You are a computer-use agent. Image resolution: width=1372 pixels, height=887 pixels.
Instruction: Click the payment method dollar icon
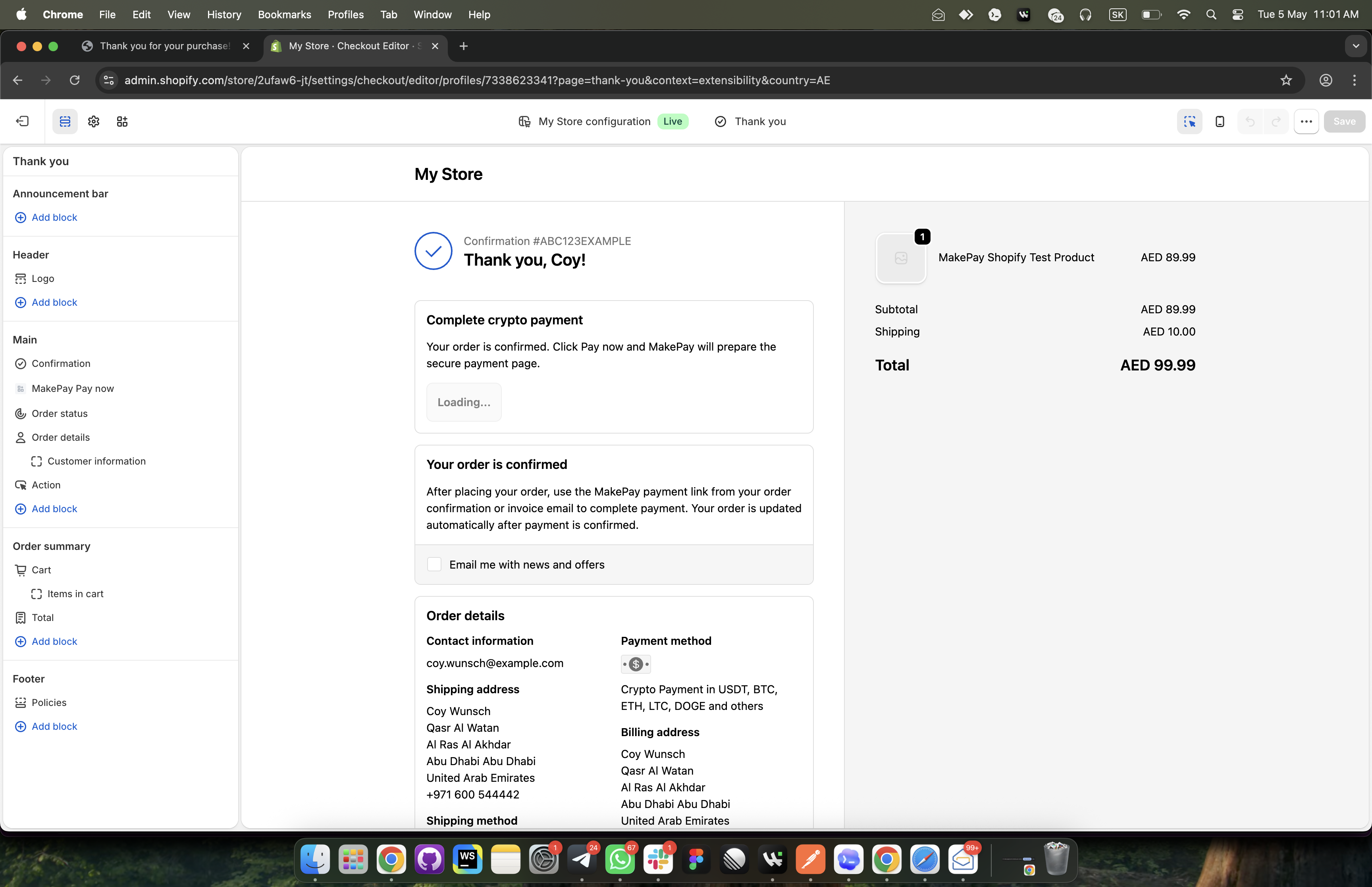[636, 664]
